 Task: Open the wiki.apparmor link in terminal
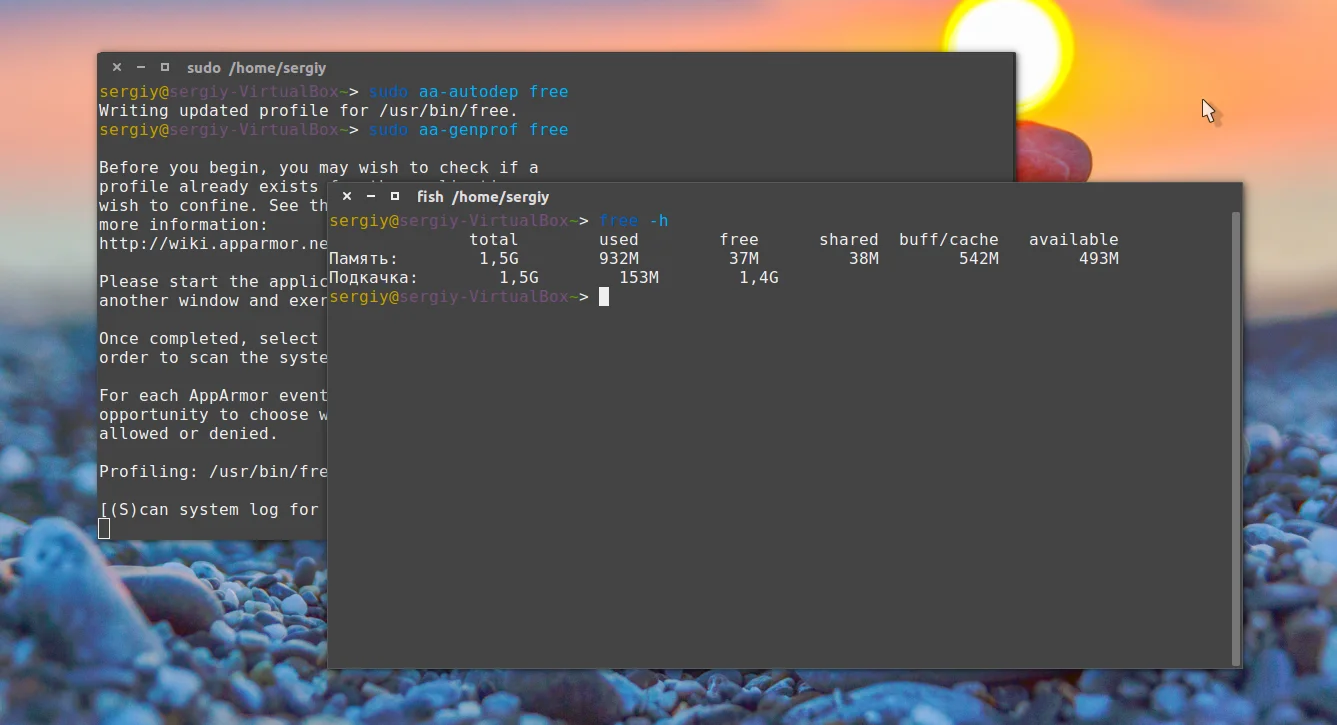pos(213,244)
